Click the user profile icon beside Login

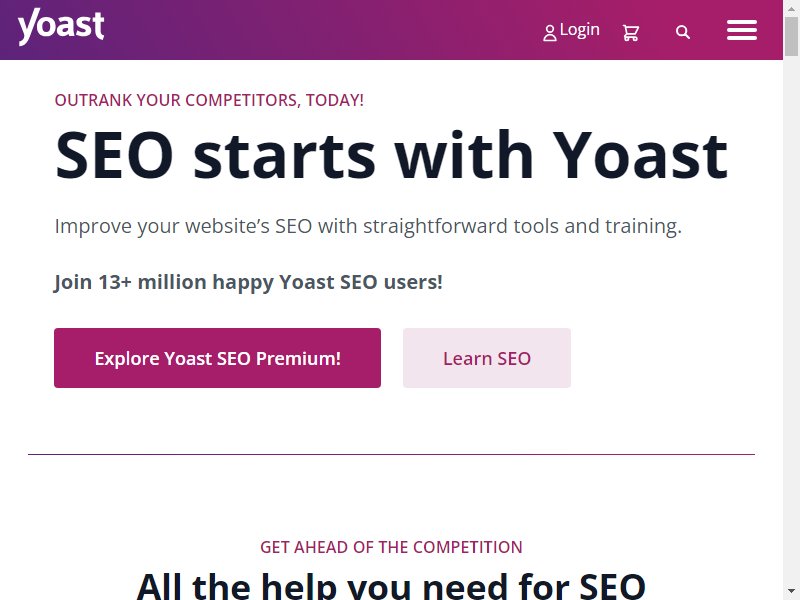point(549,33)
